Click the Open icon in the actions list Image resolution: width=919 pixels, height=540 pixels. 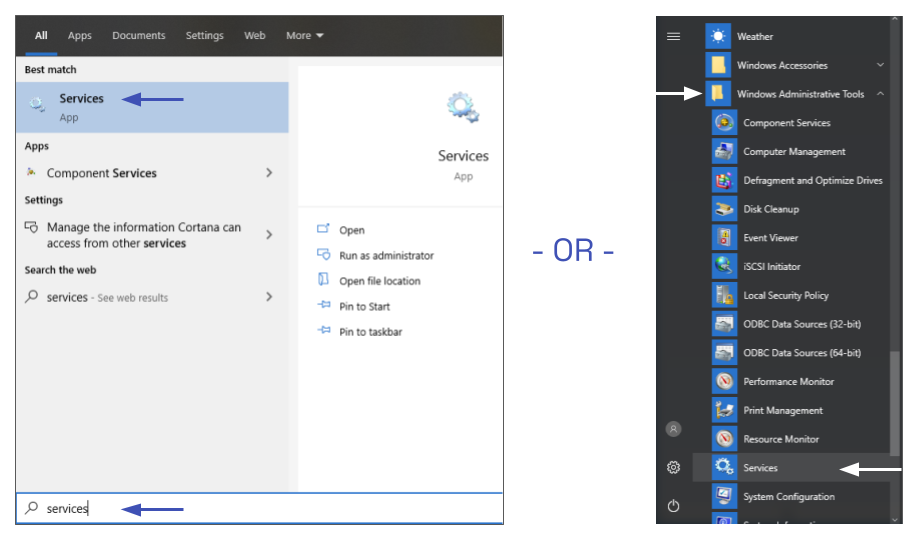tap(324, 229)
